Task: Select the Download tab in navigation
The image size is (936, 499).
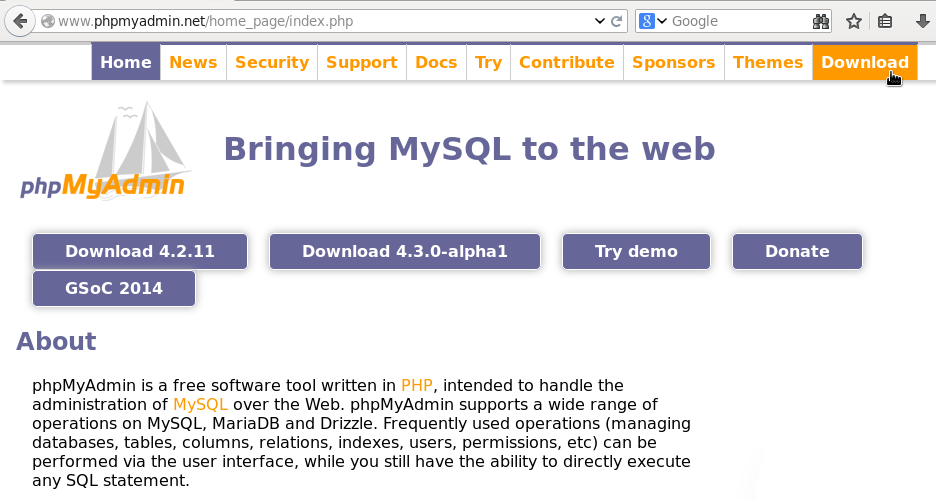Action: 864,62
